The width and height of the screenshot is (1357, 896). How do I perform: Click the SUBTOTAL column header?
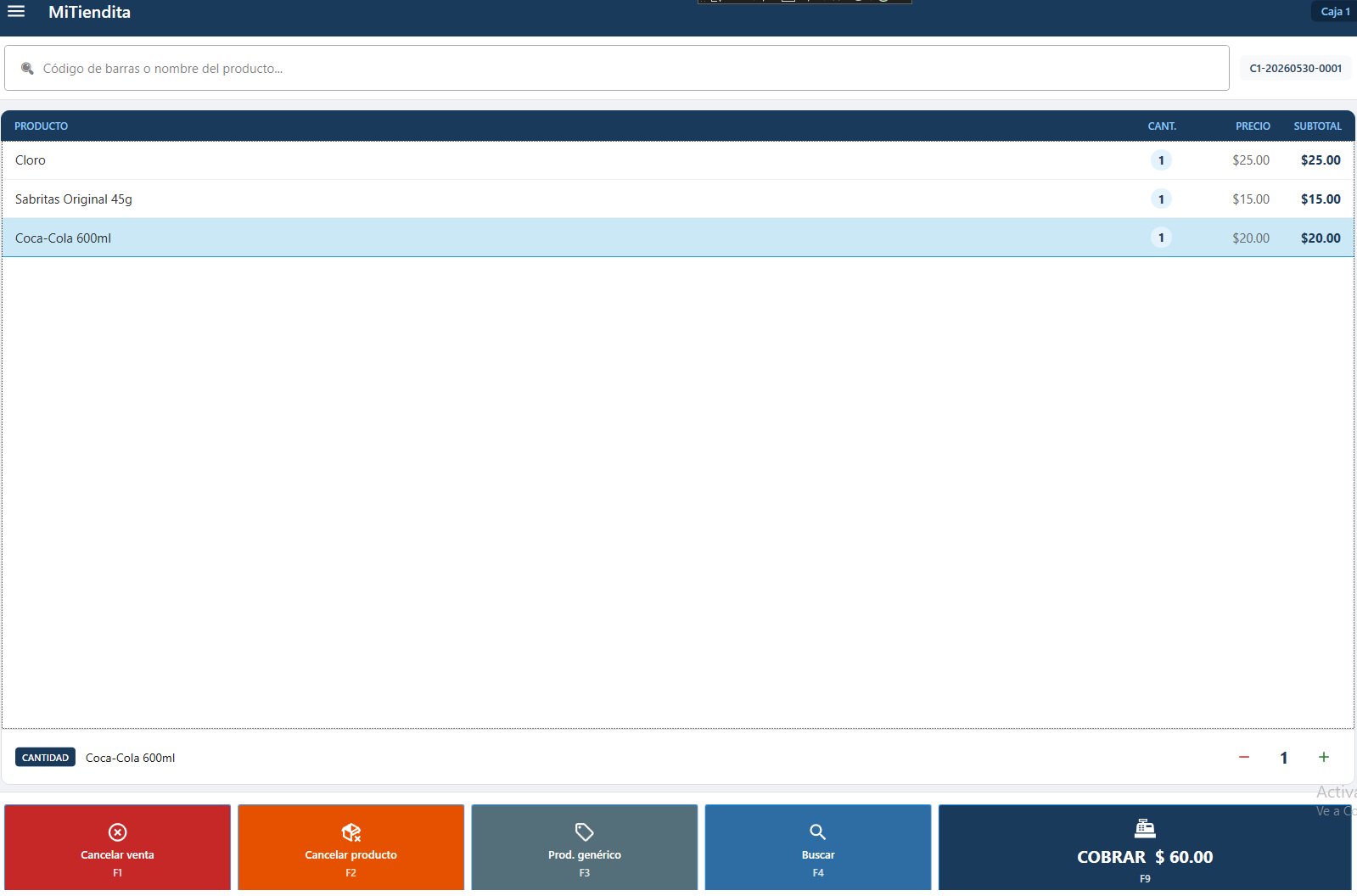(x=1317, y=126)
